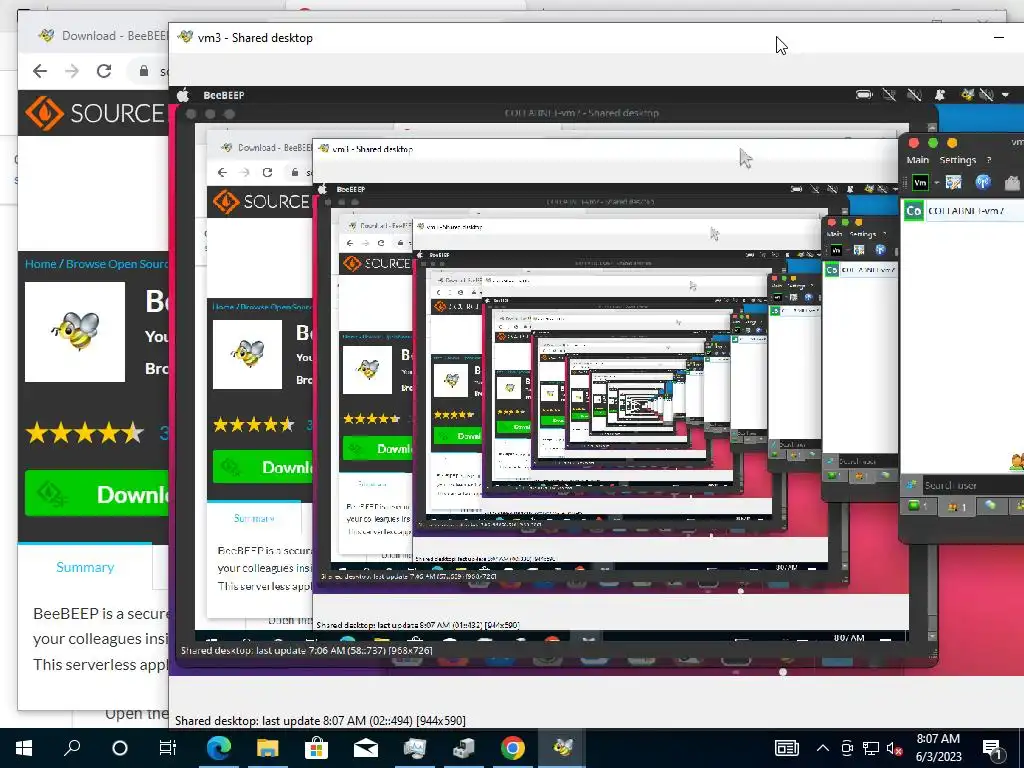Go back in the outer Chrome window
This screenshot has height=768, width=1024.
click(40, 71)
